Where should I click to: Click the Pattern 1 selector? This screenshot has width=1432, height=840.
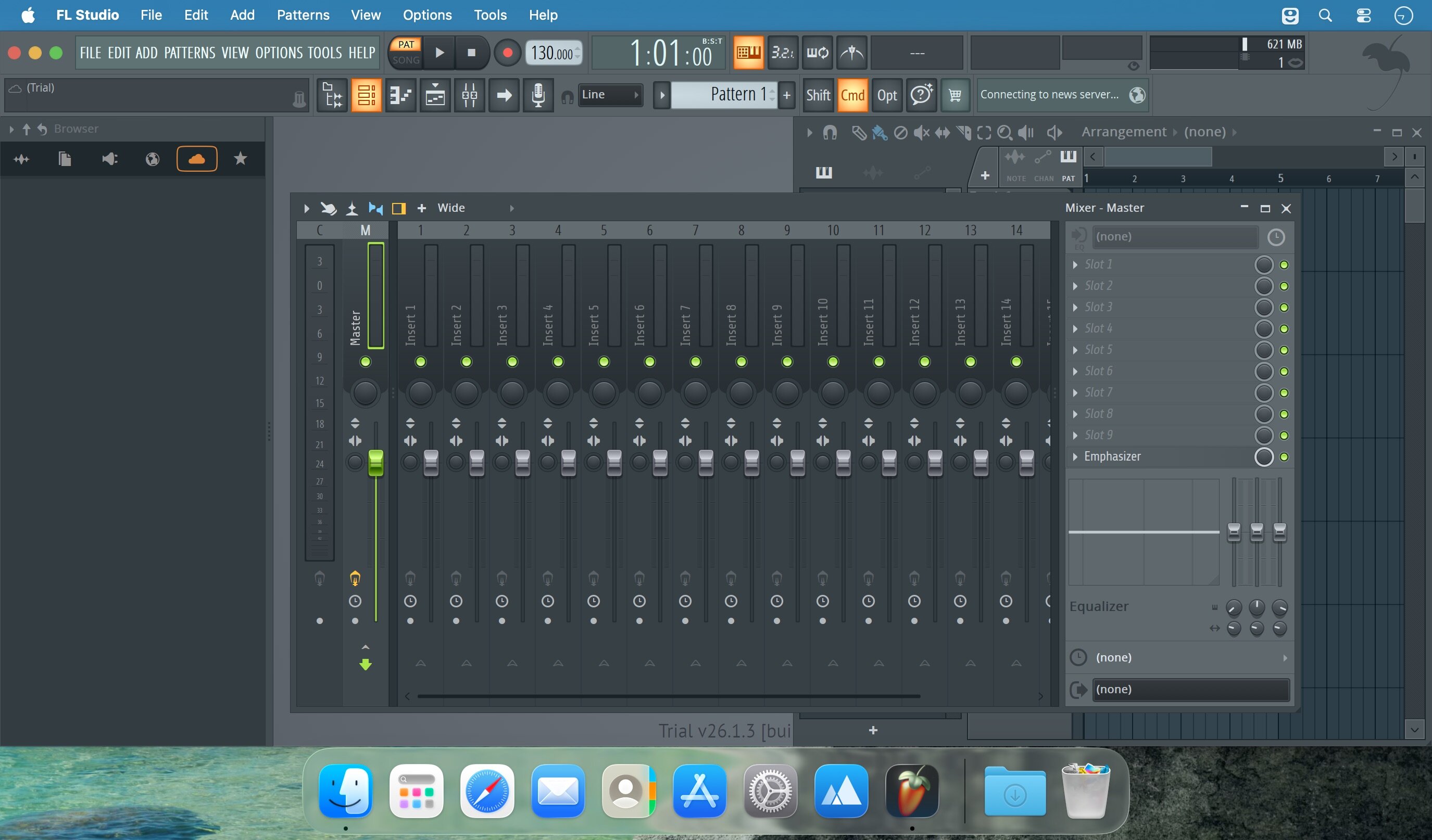[x=723, y=95]
